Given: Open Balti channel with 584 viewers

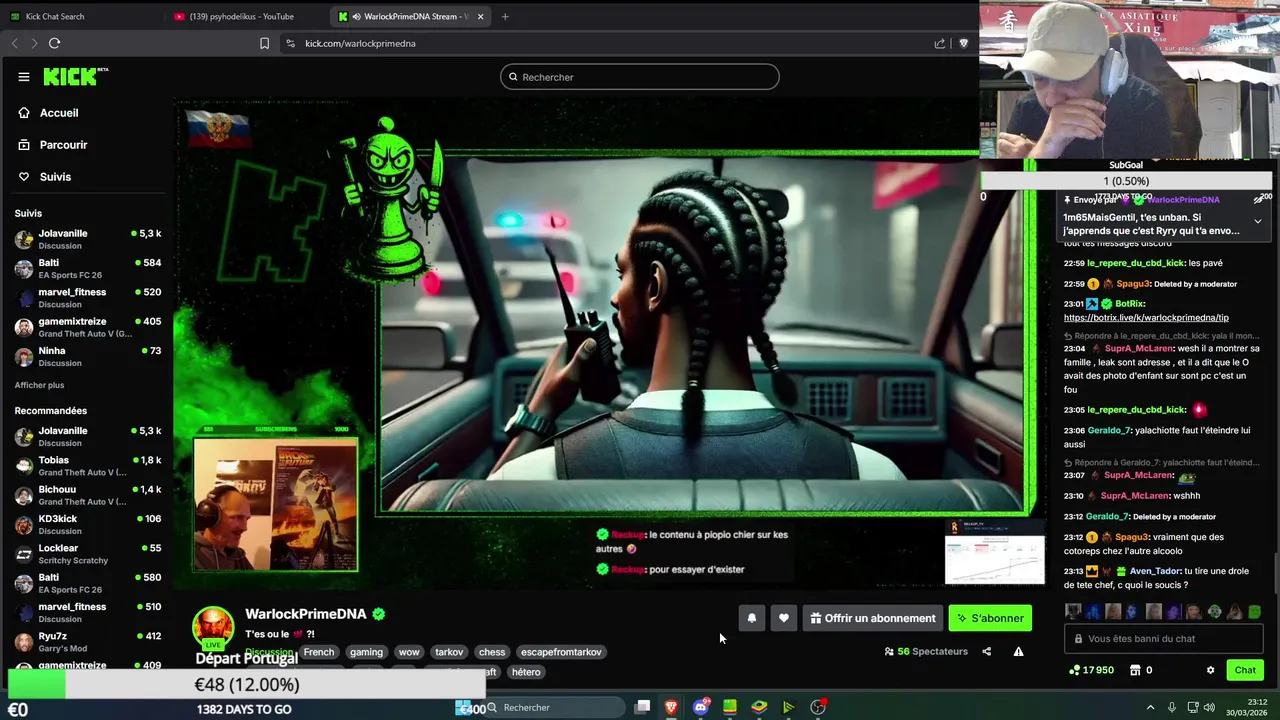Looking at the screenshot, I should [88, 268].
